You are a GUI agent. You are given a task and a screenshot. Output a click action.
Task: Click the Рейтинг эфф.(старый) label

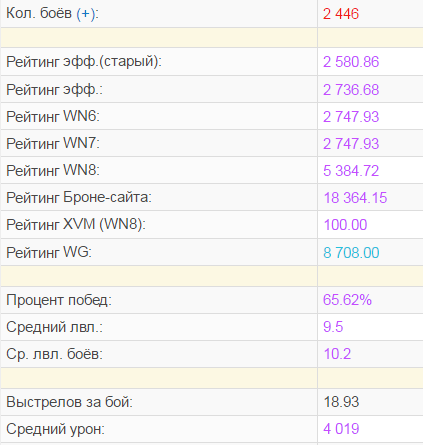pos(84,62)
